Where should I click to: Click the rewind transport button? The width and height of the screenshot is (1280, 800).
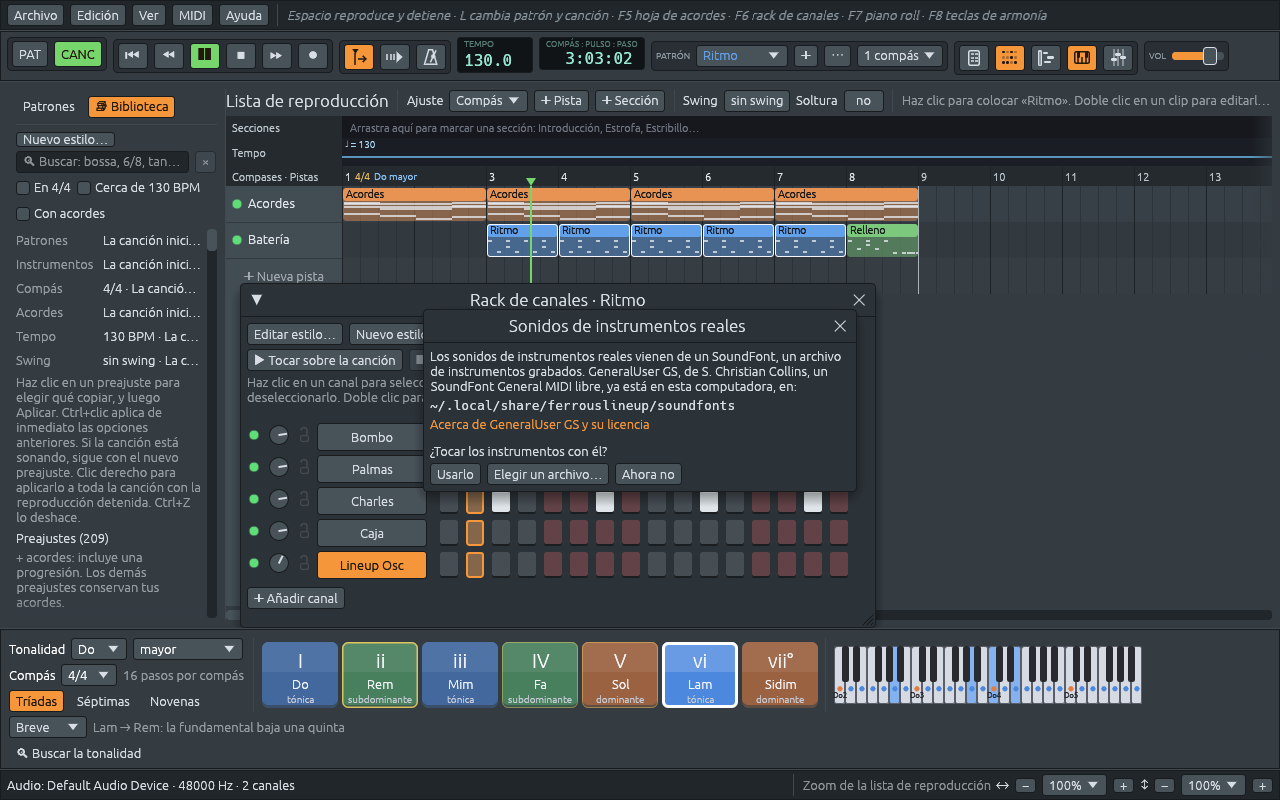[x=168, y=56]
